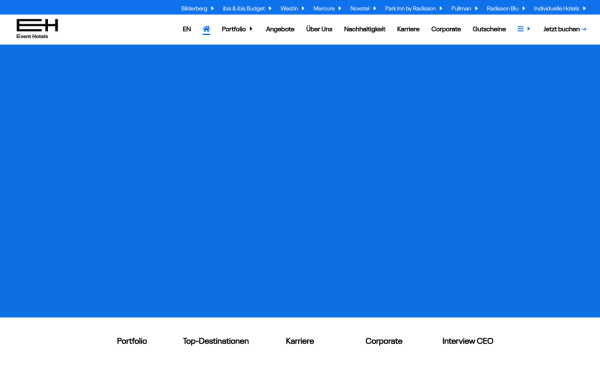Select the Interview CEO tab
Viewport: 600px width, 375px height.
pyautogui.click(x=468, y=341)
